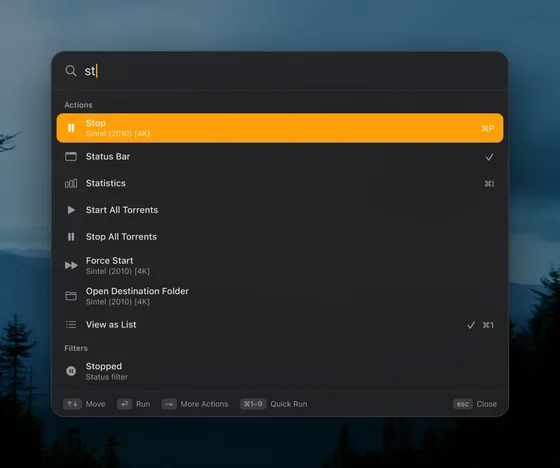Viewport: 560px width, 468px height.
Task: Click the list icon beside View as List
Action: pyautogui.click(x=71, y=325)
